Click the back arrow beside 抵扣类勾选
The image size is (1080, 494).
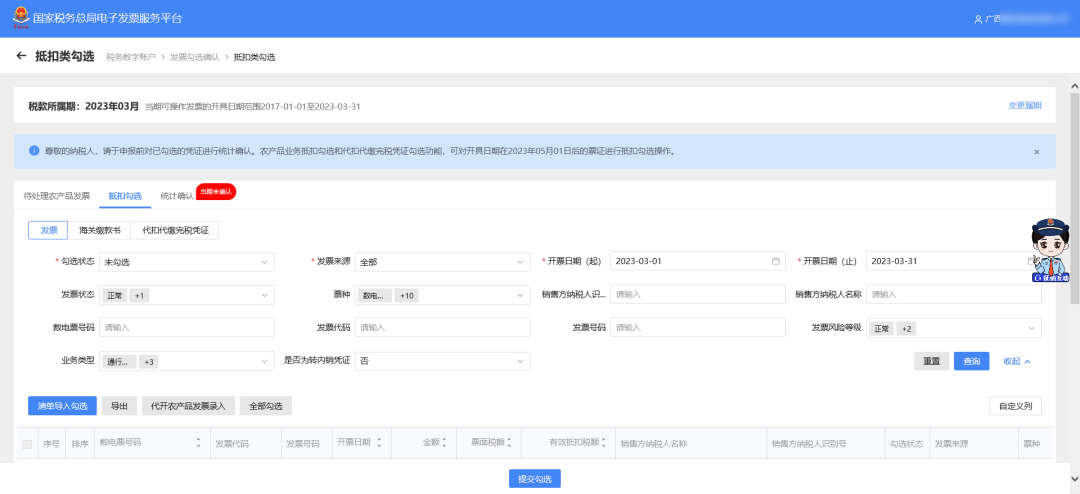click(21, 56)
